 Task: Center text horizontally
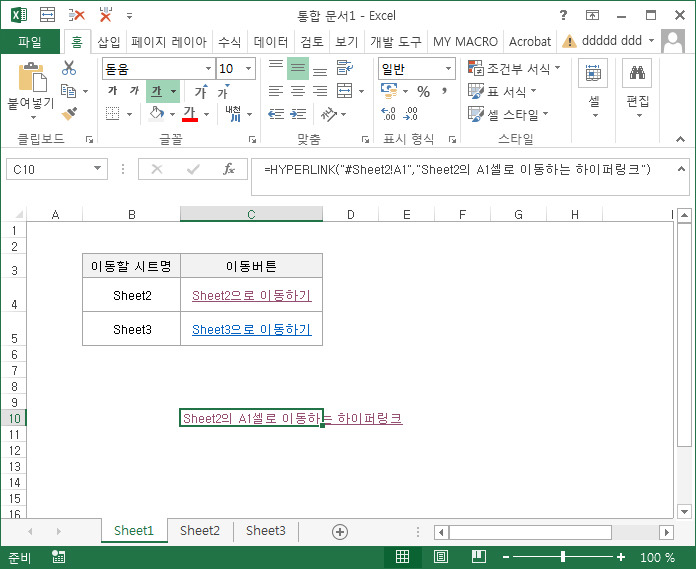click(298, 91)
